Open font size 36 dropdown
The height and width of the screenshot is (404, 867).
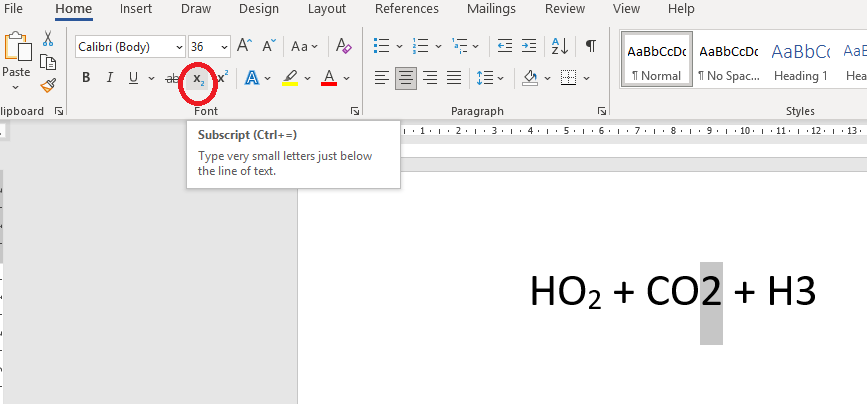point(224,47)
